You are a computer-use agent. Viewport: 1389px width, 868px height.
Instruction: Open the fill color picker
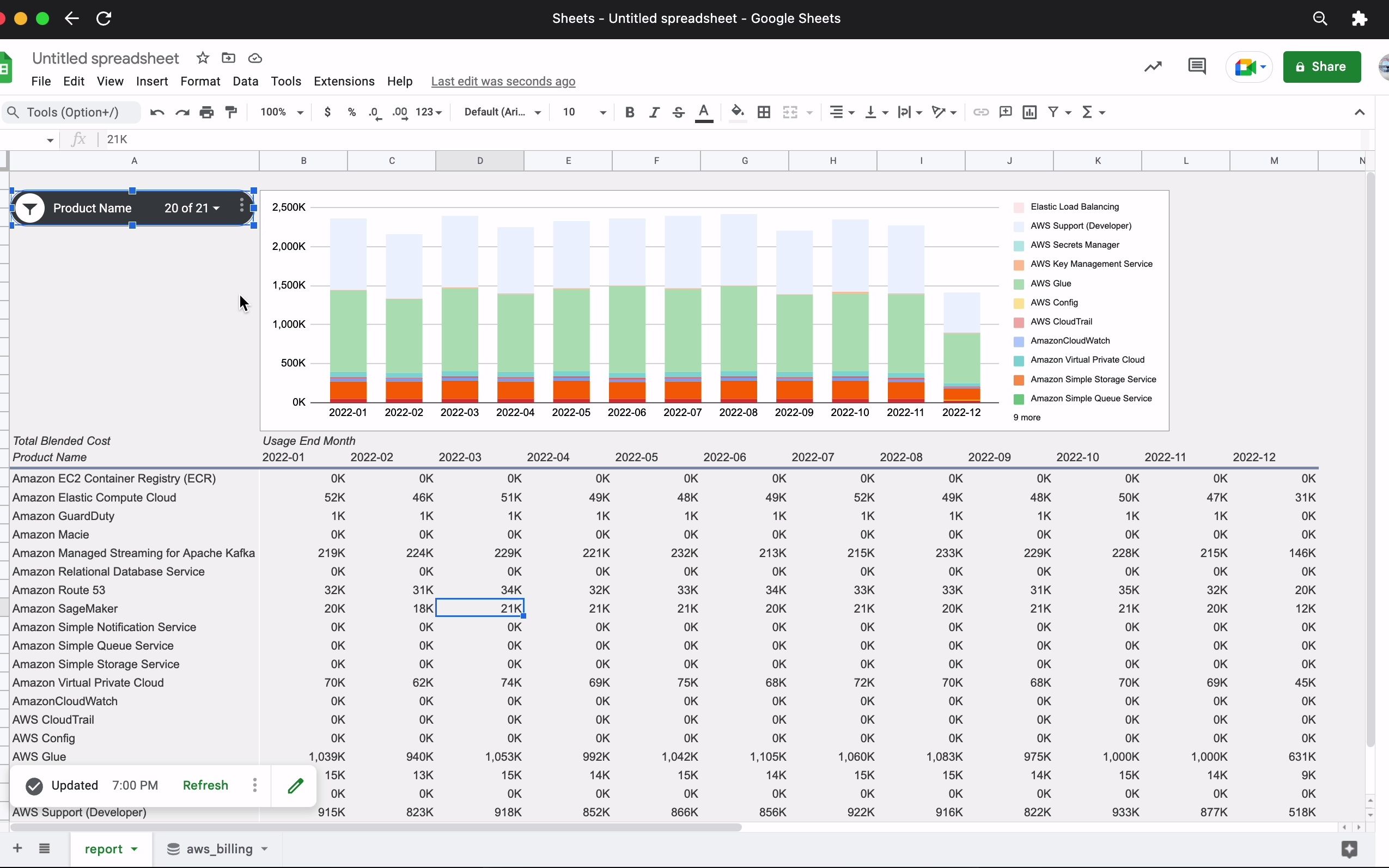pyautogui.click(x=738, y=113)
